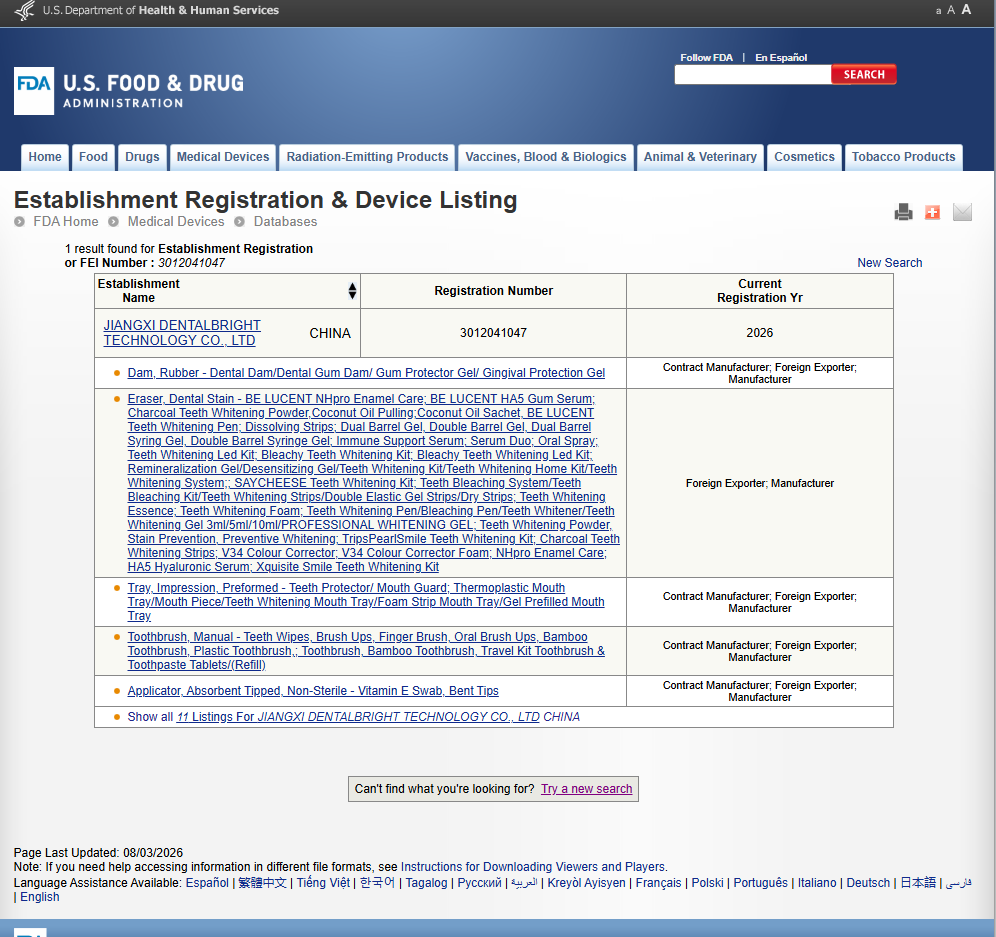
Task: Click 'Foreign Exporter; Manufacturer' cell
Action: tap(760, 483)
